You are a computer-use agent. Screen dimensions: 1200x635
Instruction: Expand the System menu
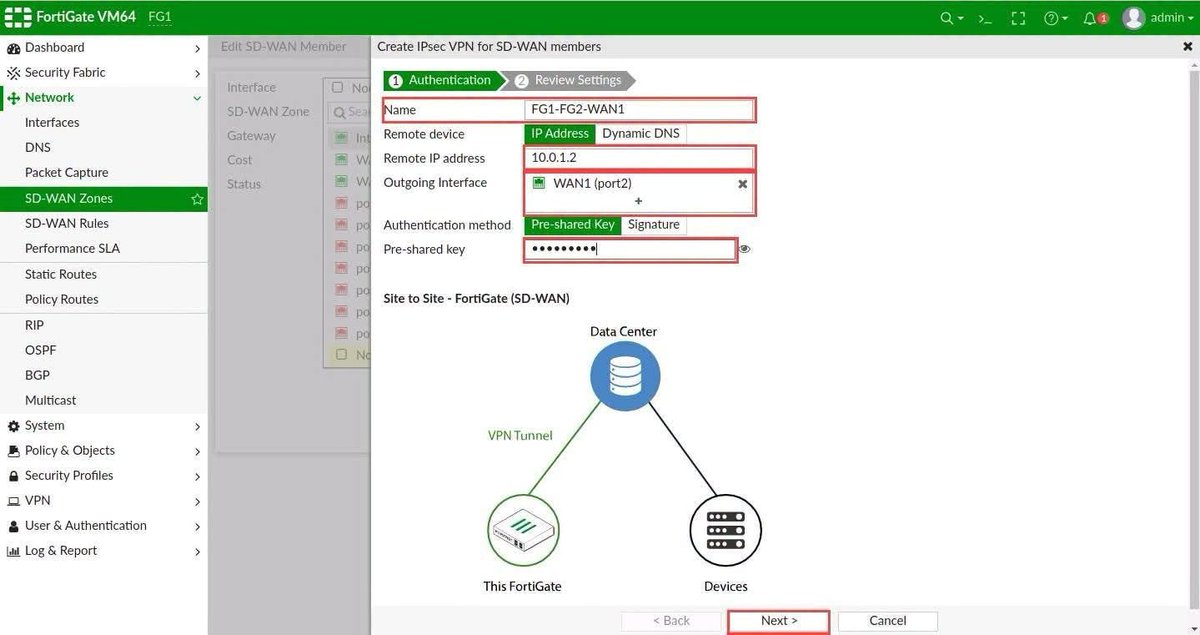pyautogui.click(x=197, y=426)
